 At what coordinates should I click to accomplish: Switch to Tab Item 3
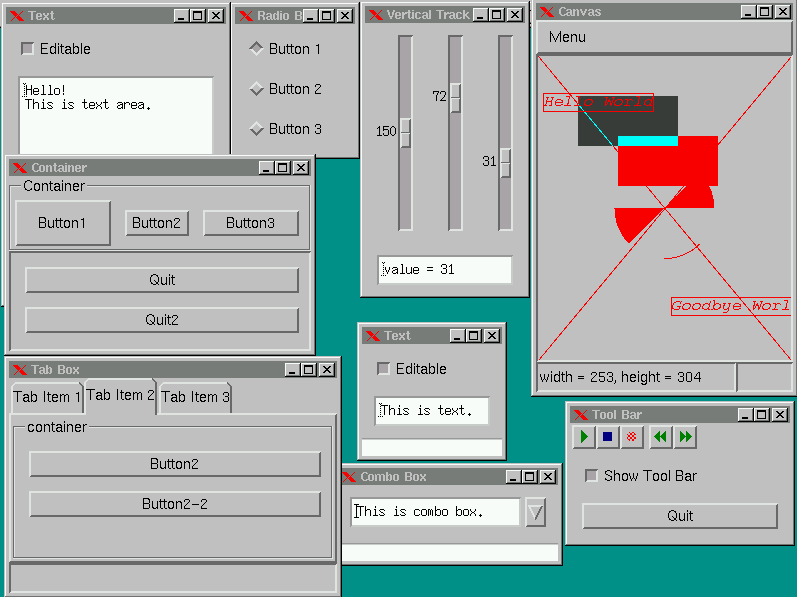pos(195,397)
